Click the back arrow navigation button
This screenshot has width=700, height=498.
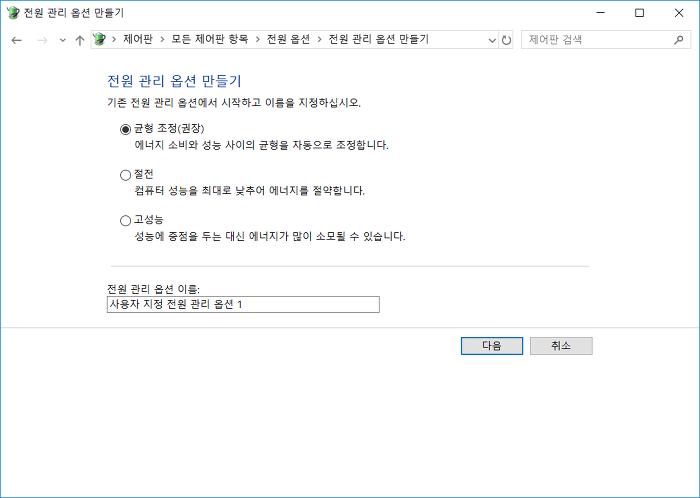point(17,40)
